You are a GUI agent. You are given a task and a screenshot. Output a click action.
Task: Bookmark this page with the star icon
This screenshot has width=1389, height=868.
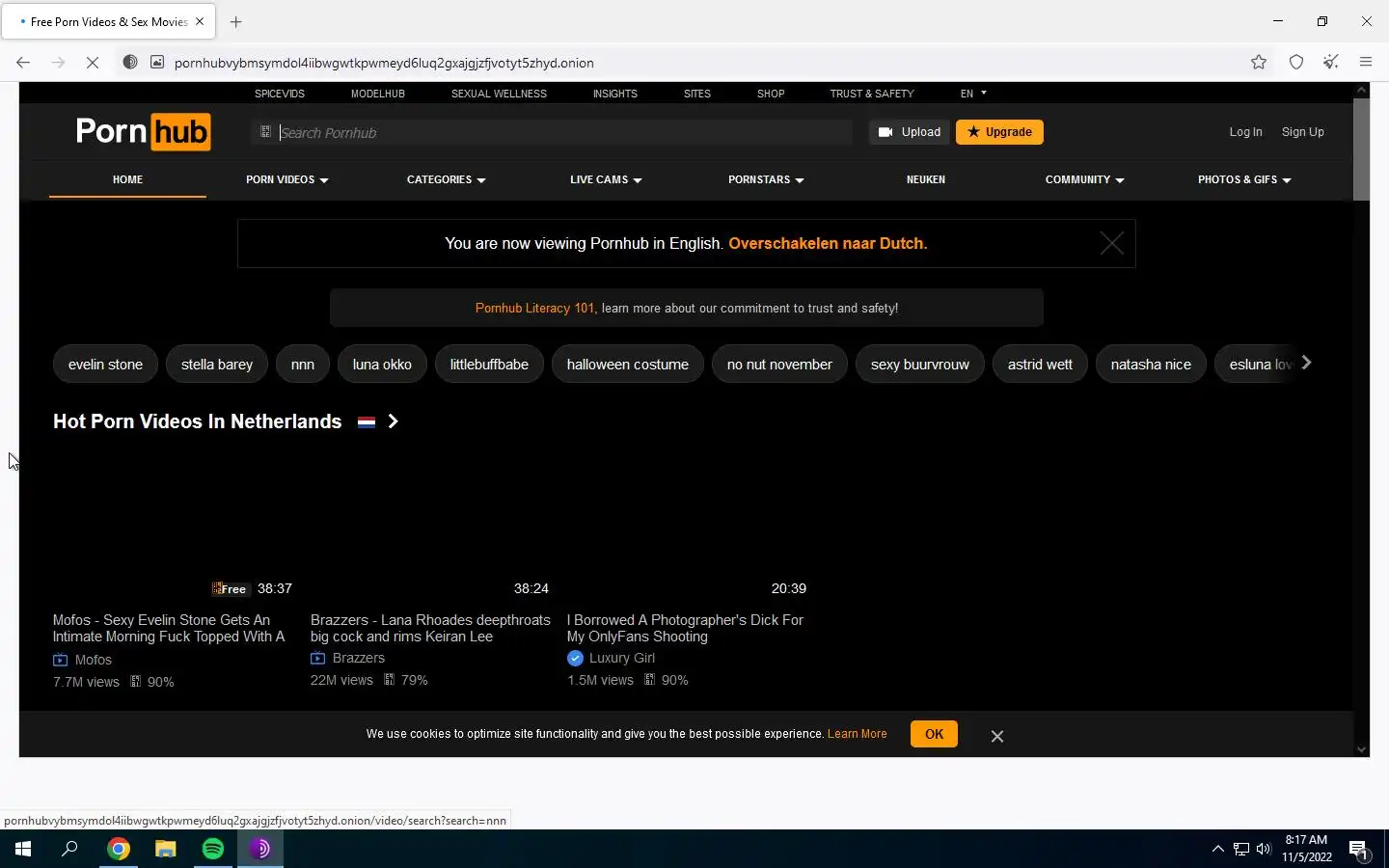[1259, 63]
